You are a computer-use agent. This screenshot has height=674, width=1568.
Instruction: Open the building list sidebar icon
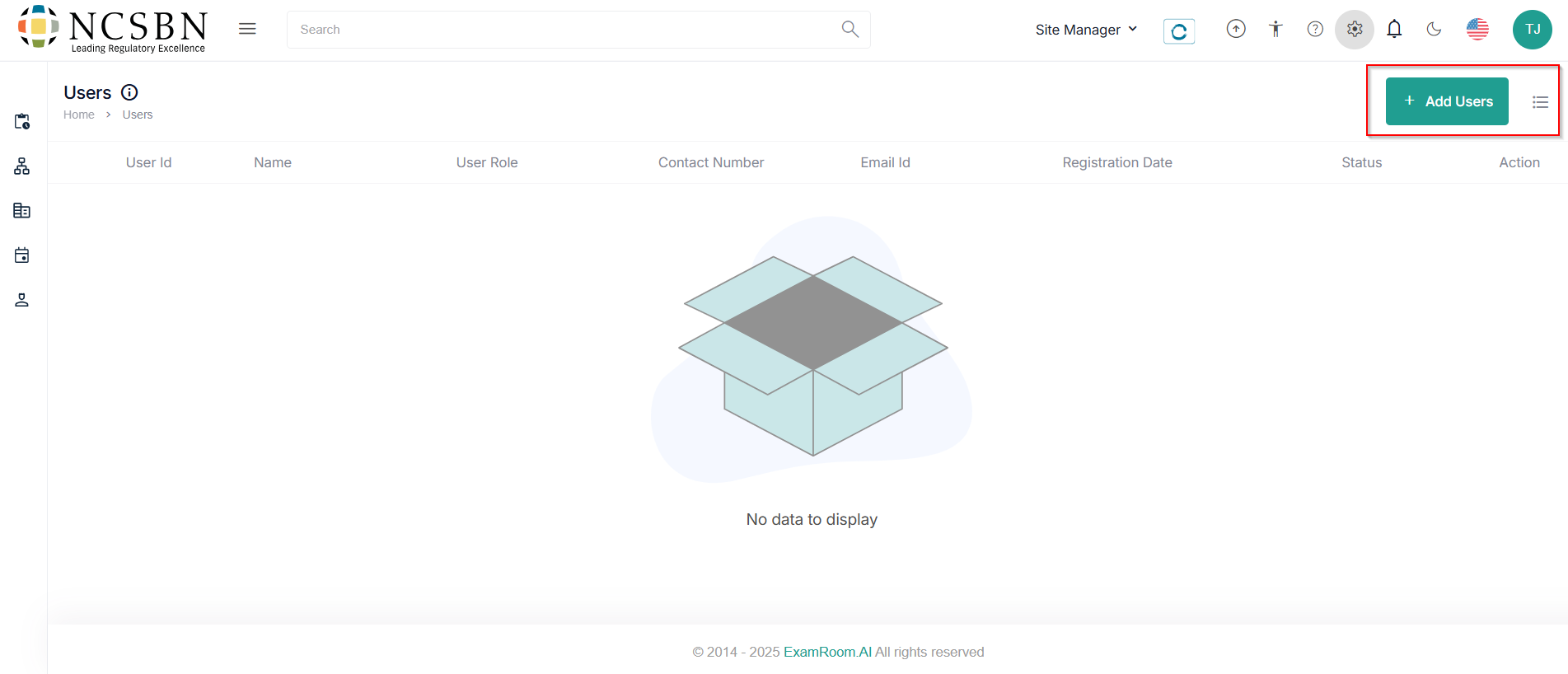(22, 211)
